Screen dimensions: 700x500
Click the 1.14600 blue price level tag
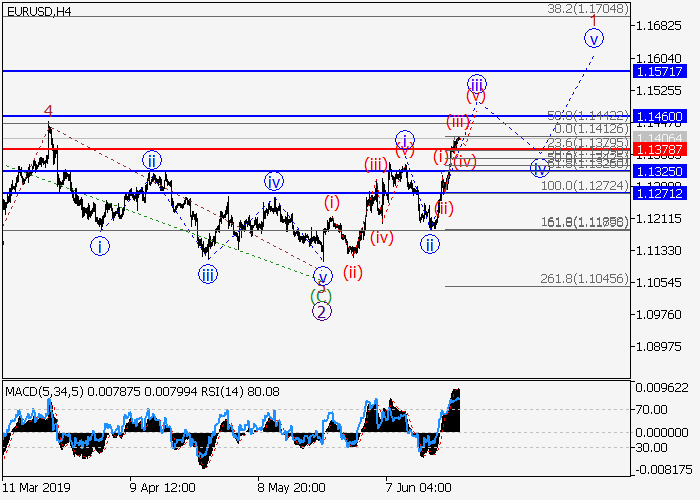[x=664, y=116]
